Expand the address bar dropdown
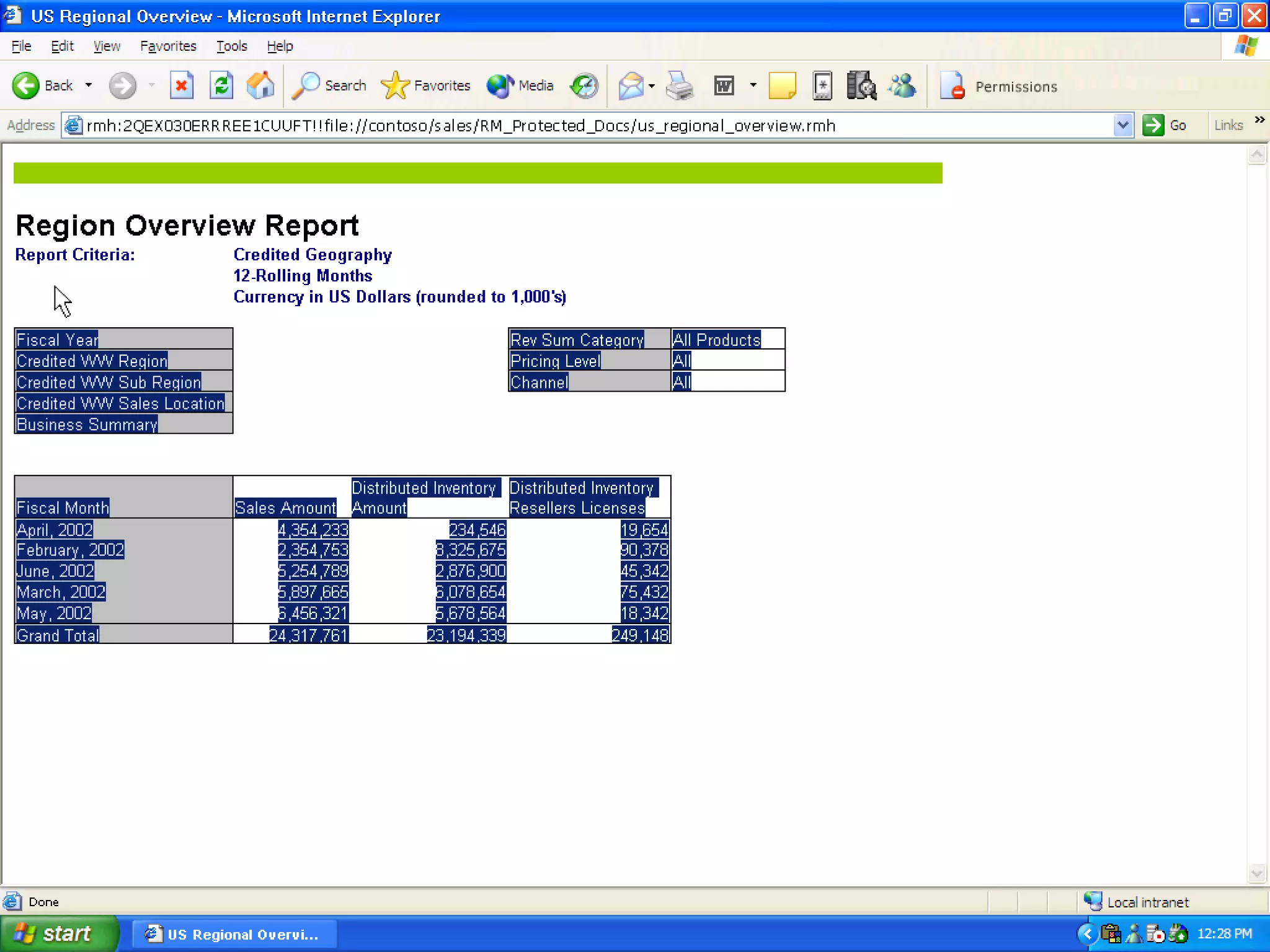This screenshot has width=1270, height=952. [1122, 126]
